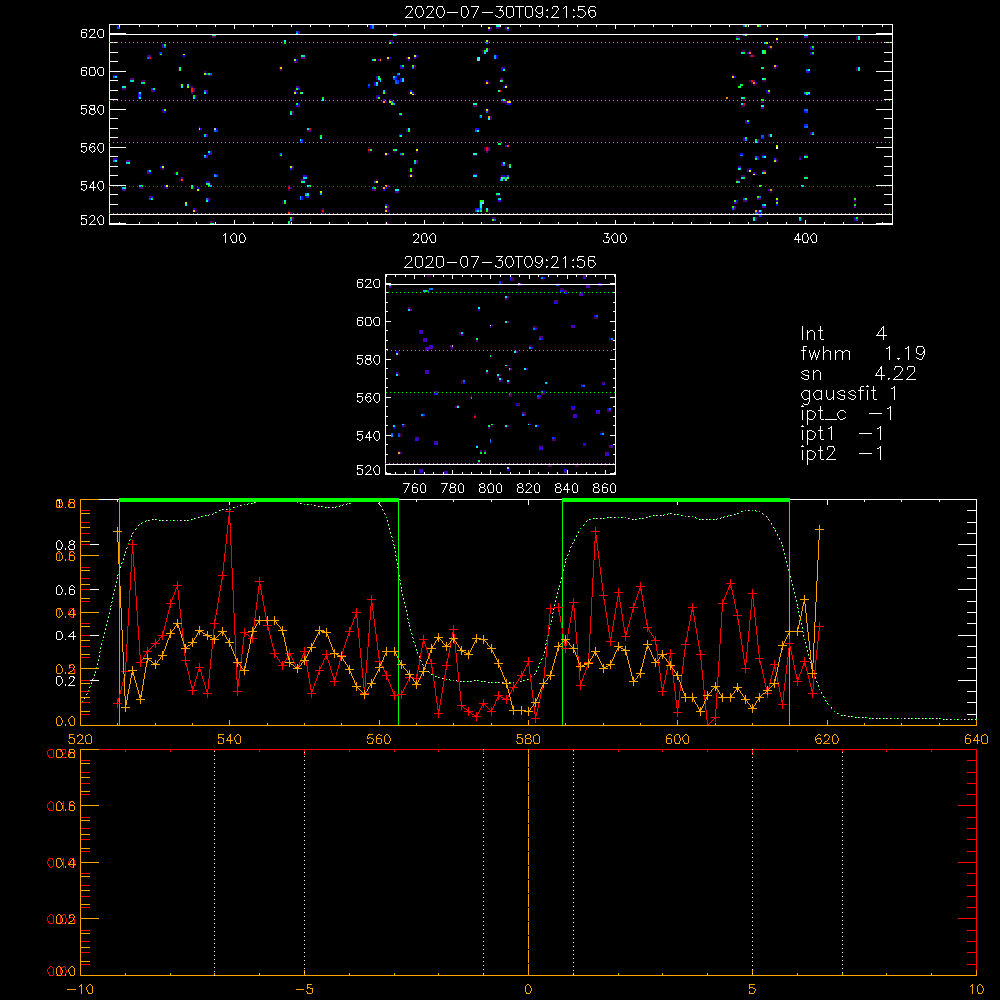
Task: Click x-axis label 200 of the wide image
Action: click(424, 239)
